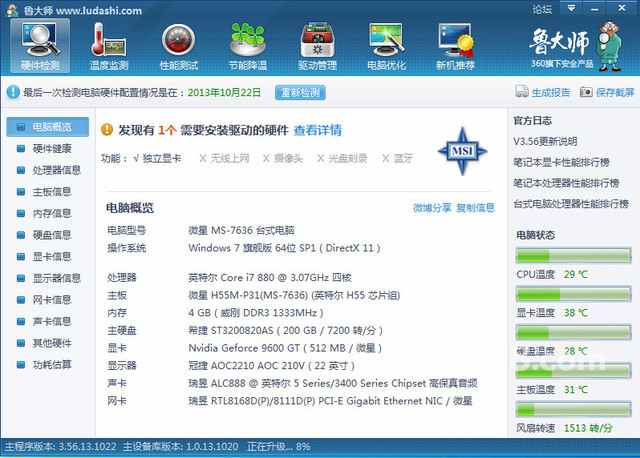Open 温度监测 temperature monitor

tap(109, 46)
